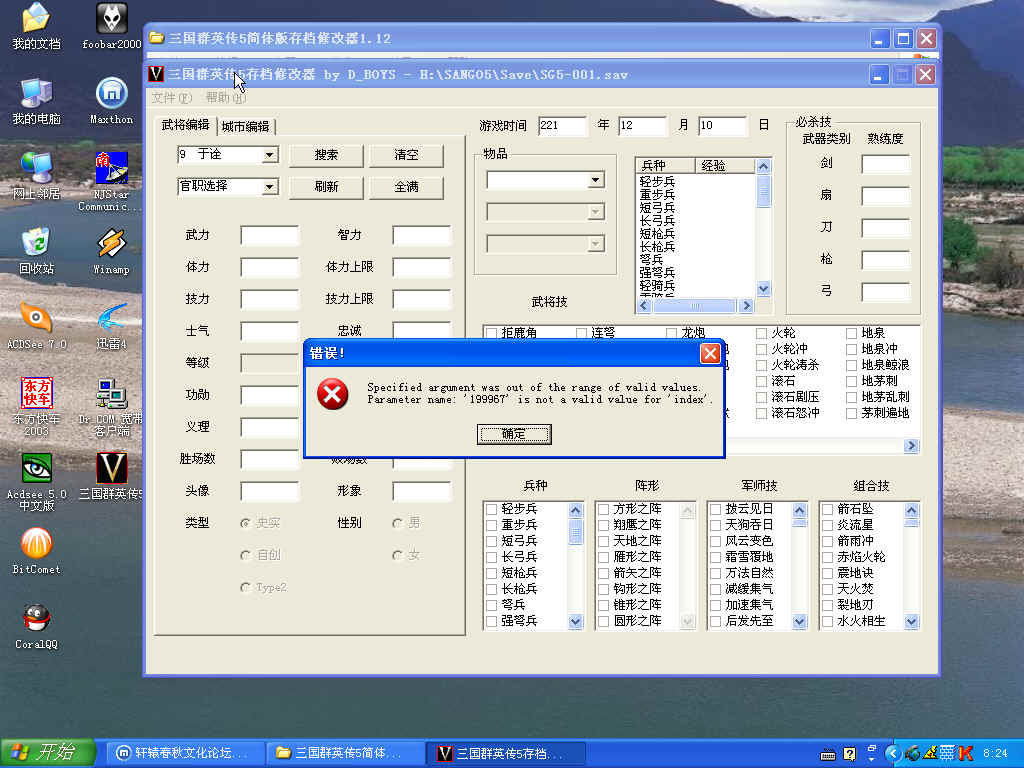Viewport: 1024px width, 768px height.
Task: Open the foobar2000 desktop icon
Action: click(x=111, y=20)
